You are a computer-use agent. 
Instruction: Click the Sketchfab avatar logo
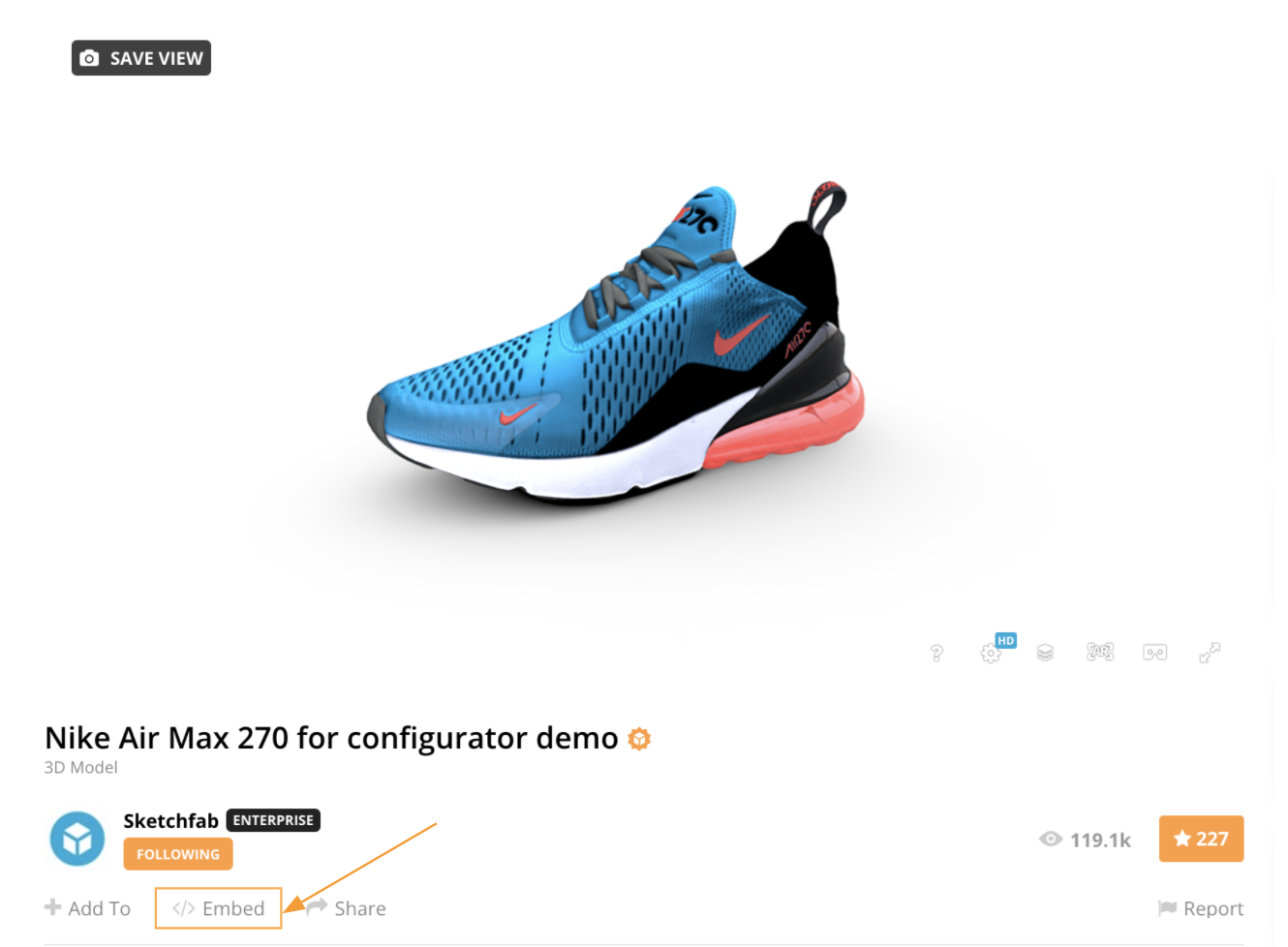[x=77, y=839]
